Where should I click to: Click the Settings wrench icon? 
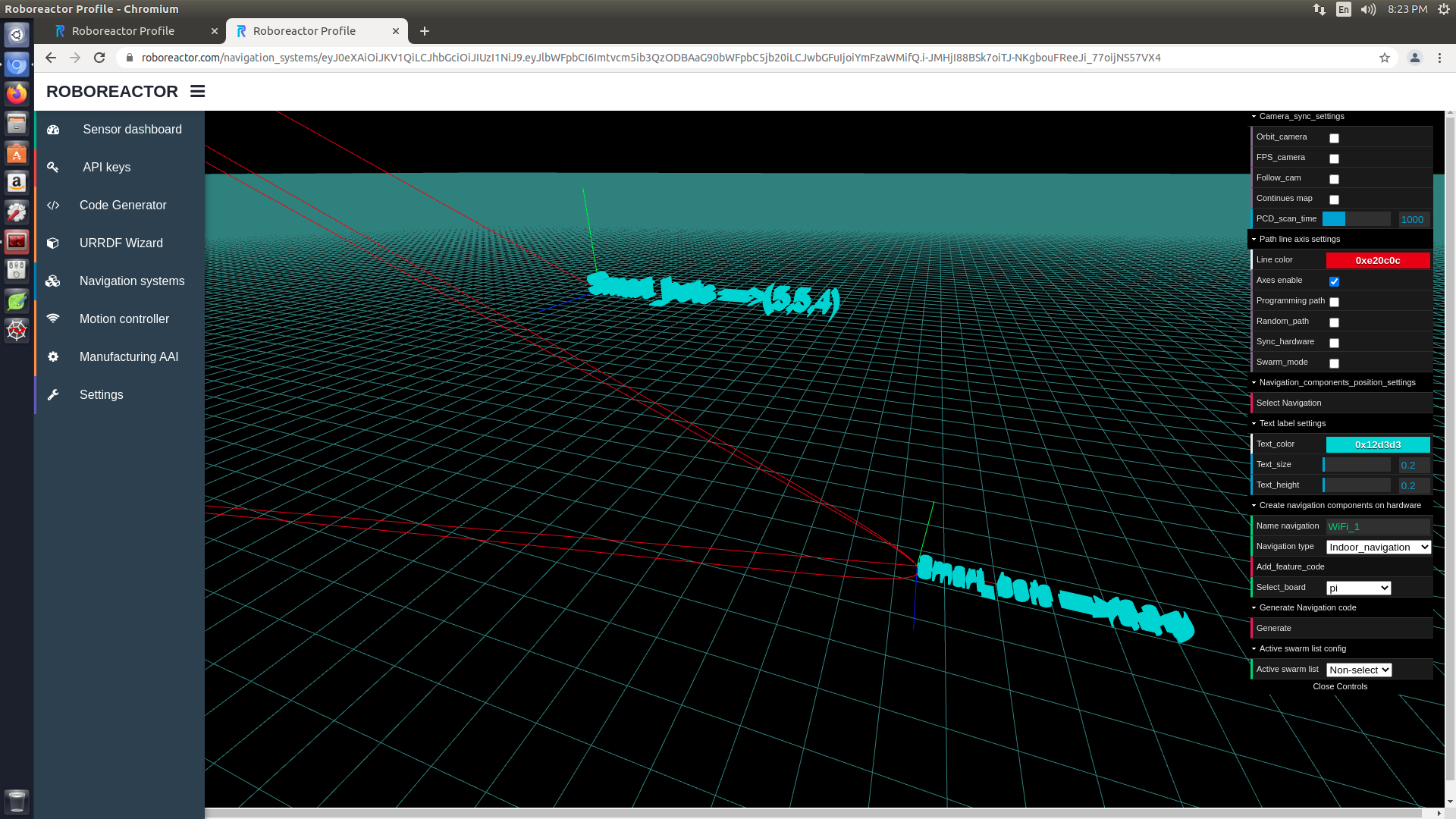pos(53,395)
